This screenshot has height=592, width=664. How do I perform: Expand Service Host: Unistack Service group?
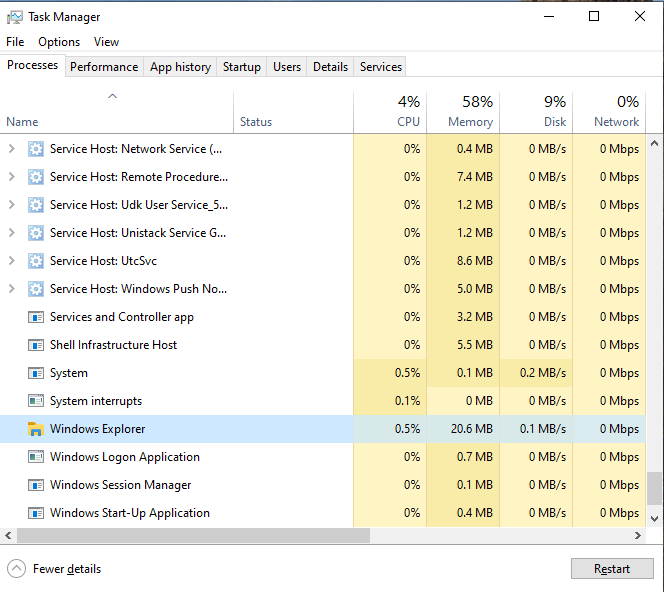coord(12,232)
